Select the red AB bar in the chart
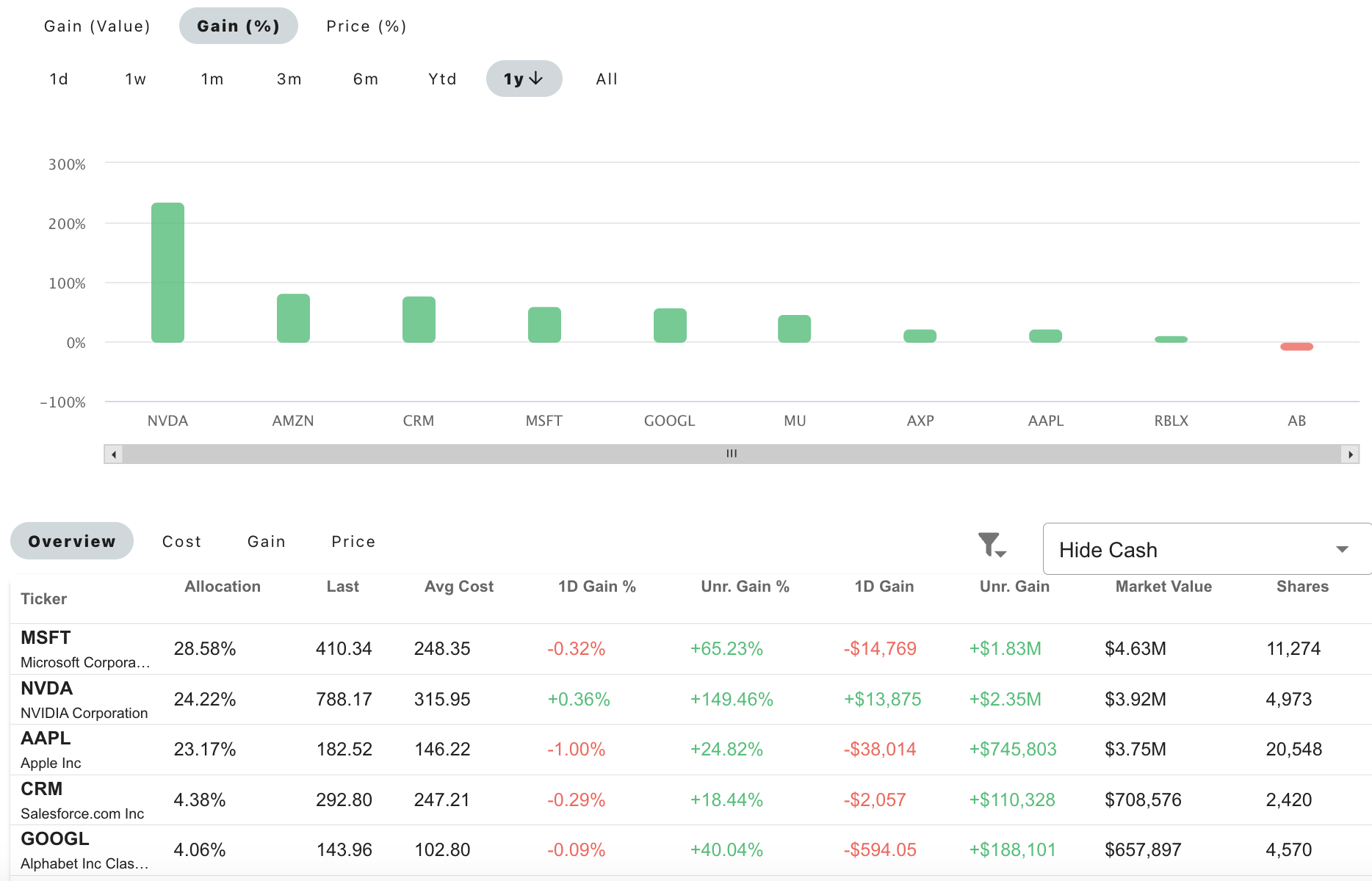 coord(1296,345)
